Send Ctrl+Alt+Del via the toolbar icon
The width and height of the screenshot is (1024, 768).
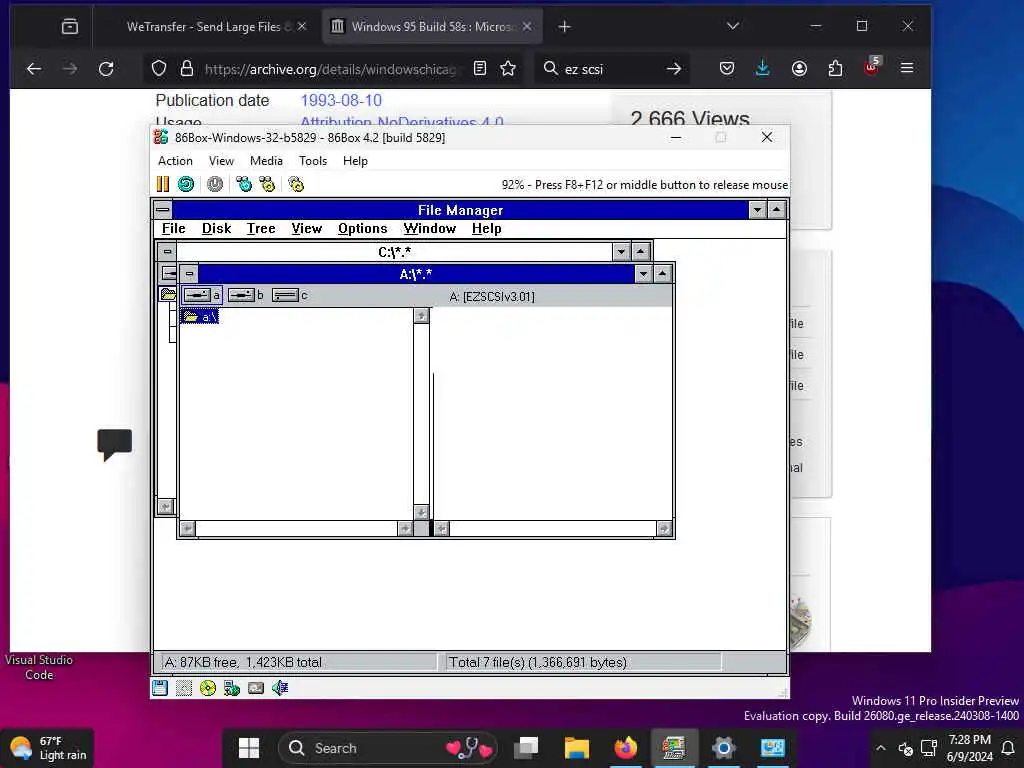tap(244, 184)
